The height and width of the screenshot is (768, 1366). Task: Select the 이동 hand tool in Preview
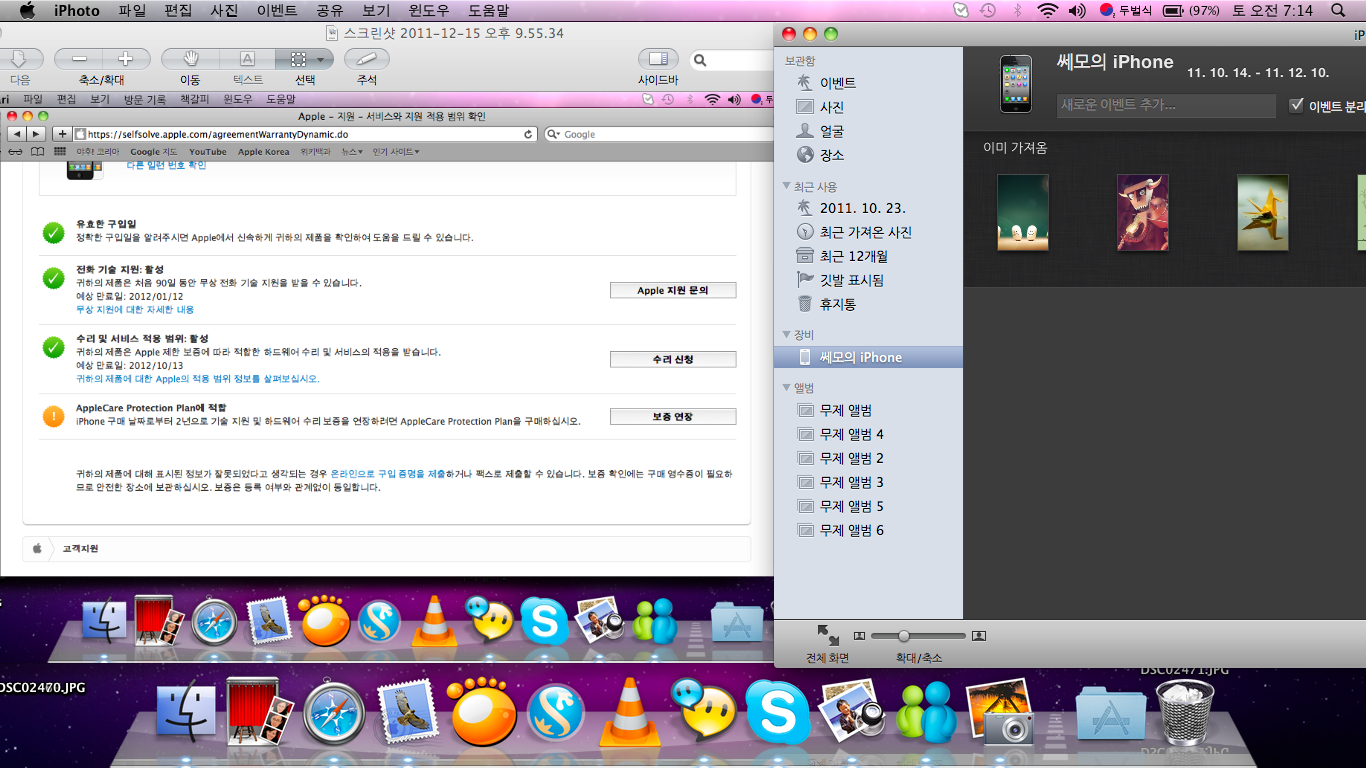190,59
